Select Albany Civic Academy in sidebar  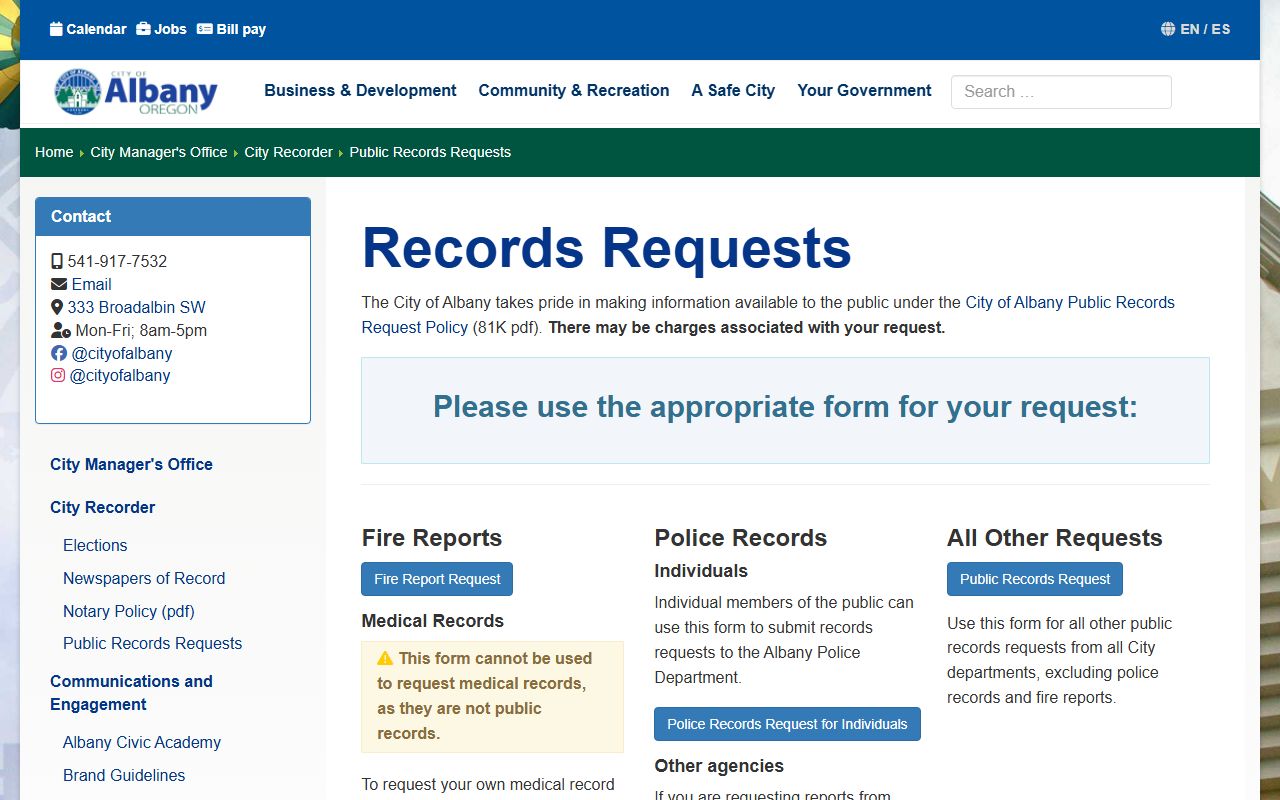pos(142,742)
